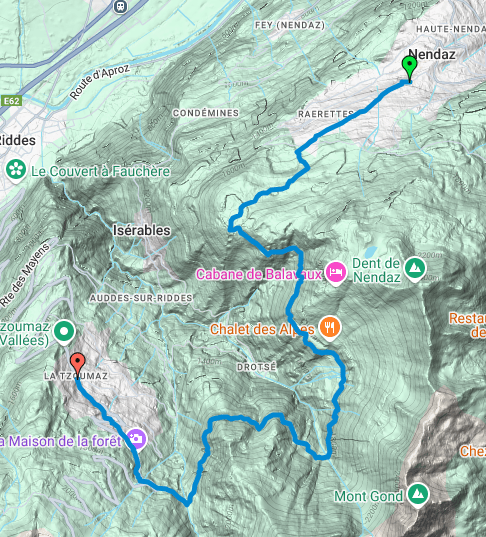
Task: Select the Dent de Nendaz text label
Action: click(376, 270)
